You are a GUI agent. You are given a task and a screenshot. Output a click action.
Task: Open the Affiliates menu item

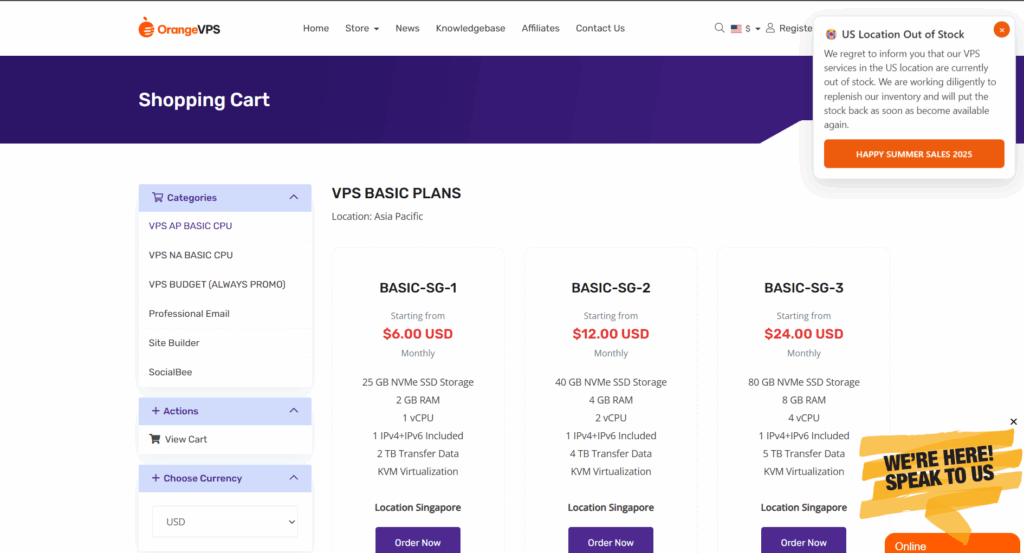pos(540,28)
